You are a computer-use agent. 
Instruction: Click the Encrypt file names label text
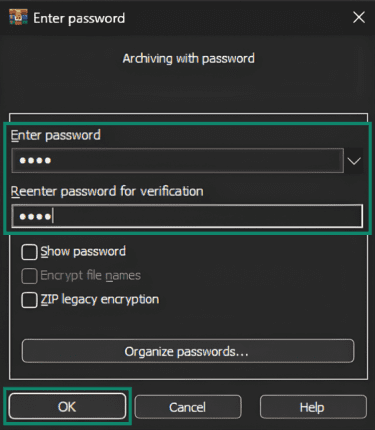[x=91, y=276]
